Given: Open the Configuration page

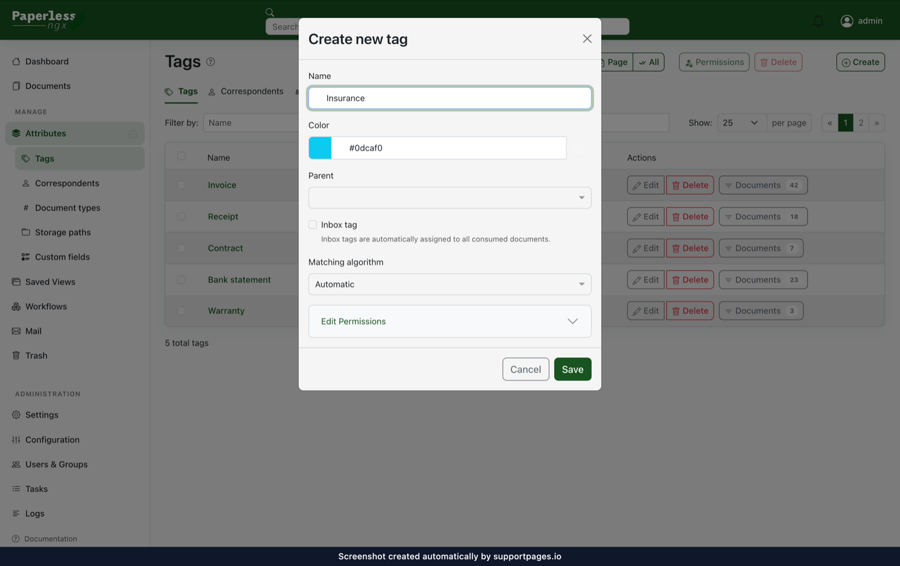Looking at the screenshot, I should point(52,440).
